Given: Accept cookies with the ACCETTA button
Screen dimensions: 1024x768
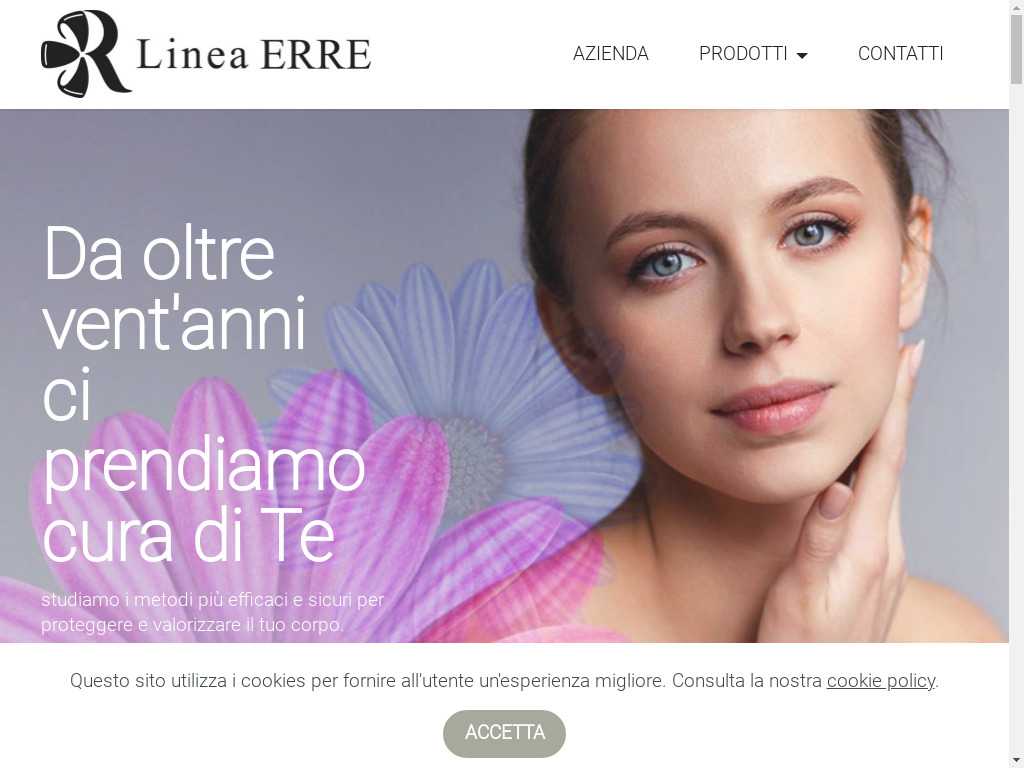Looking at the screenshot, I should [x=504, y=733].
